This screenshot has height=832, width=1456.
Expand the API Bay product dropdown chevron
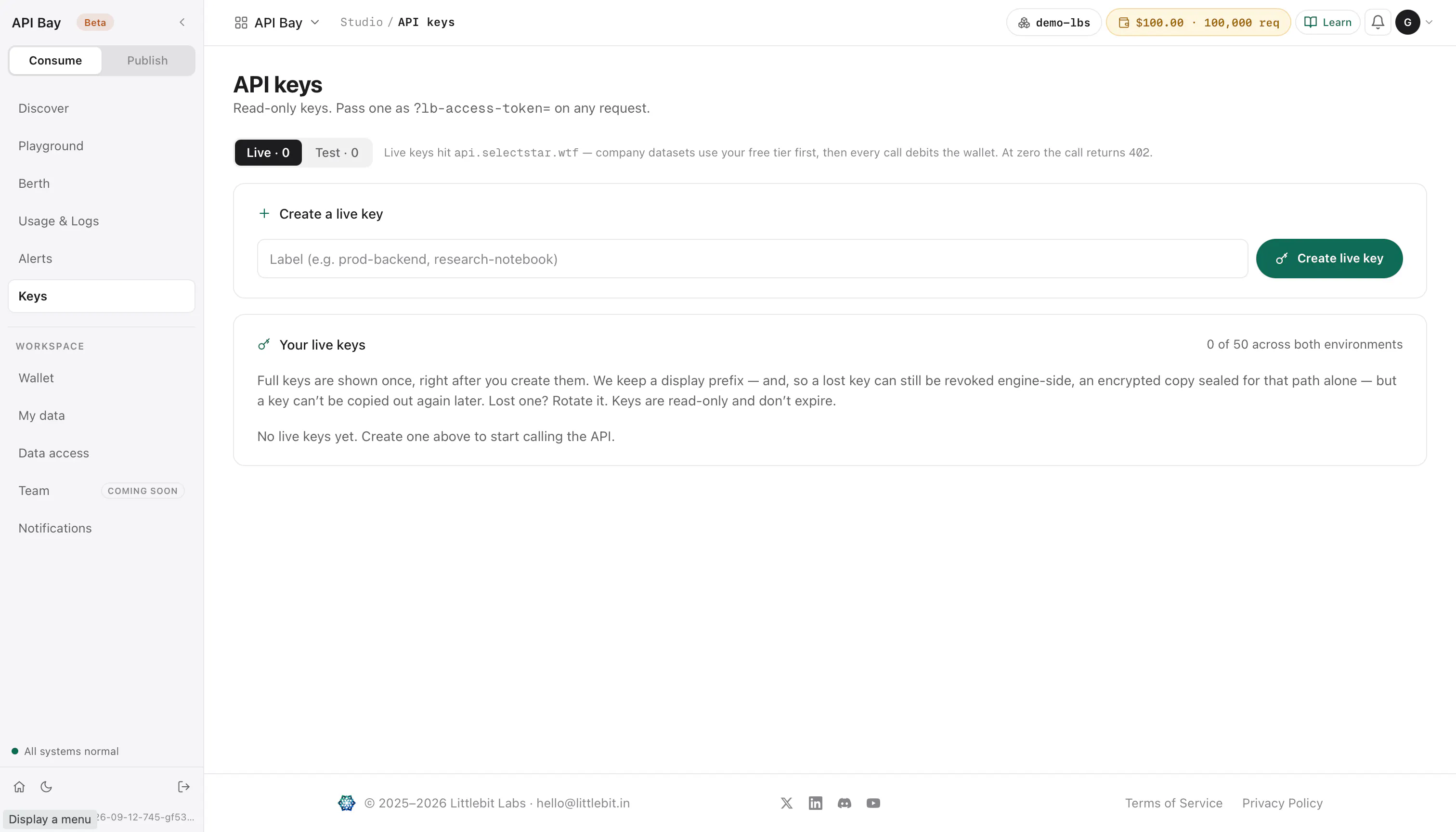(x=315, y=22)
